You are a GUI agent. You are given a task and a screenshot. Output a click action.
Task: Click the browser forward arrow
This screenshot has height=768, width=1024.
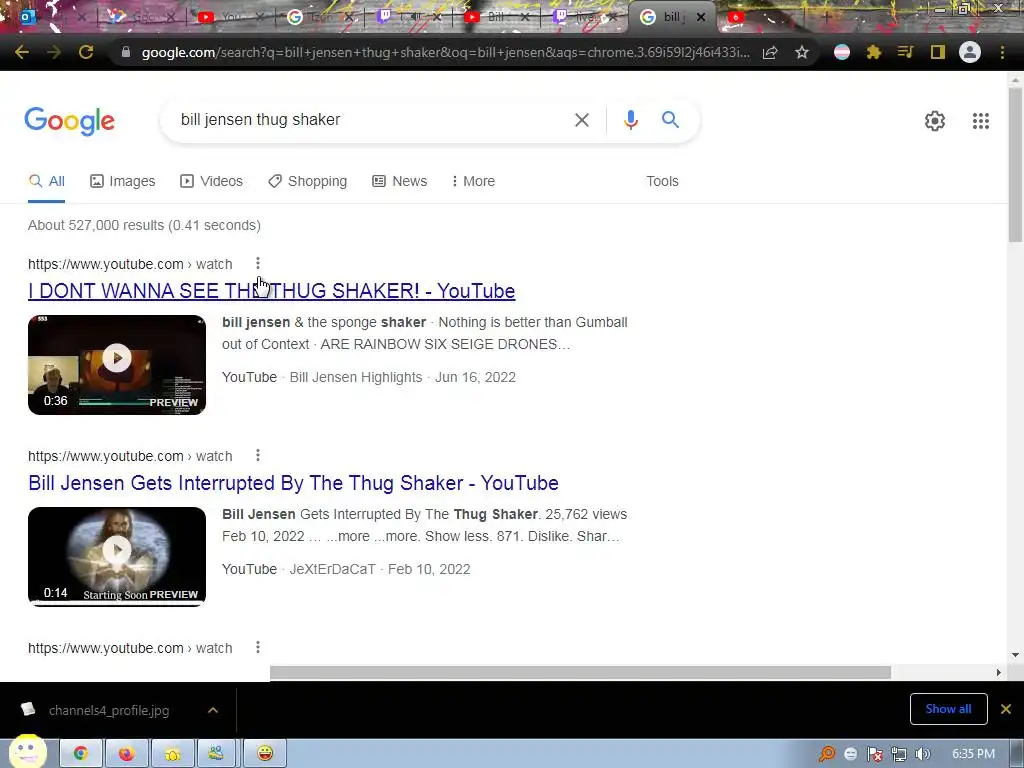[54, 52]
